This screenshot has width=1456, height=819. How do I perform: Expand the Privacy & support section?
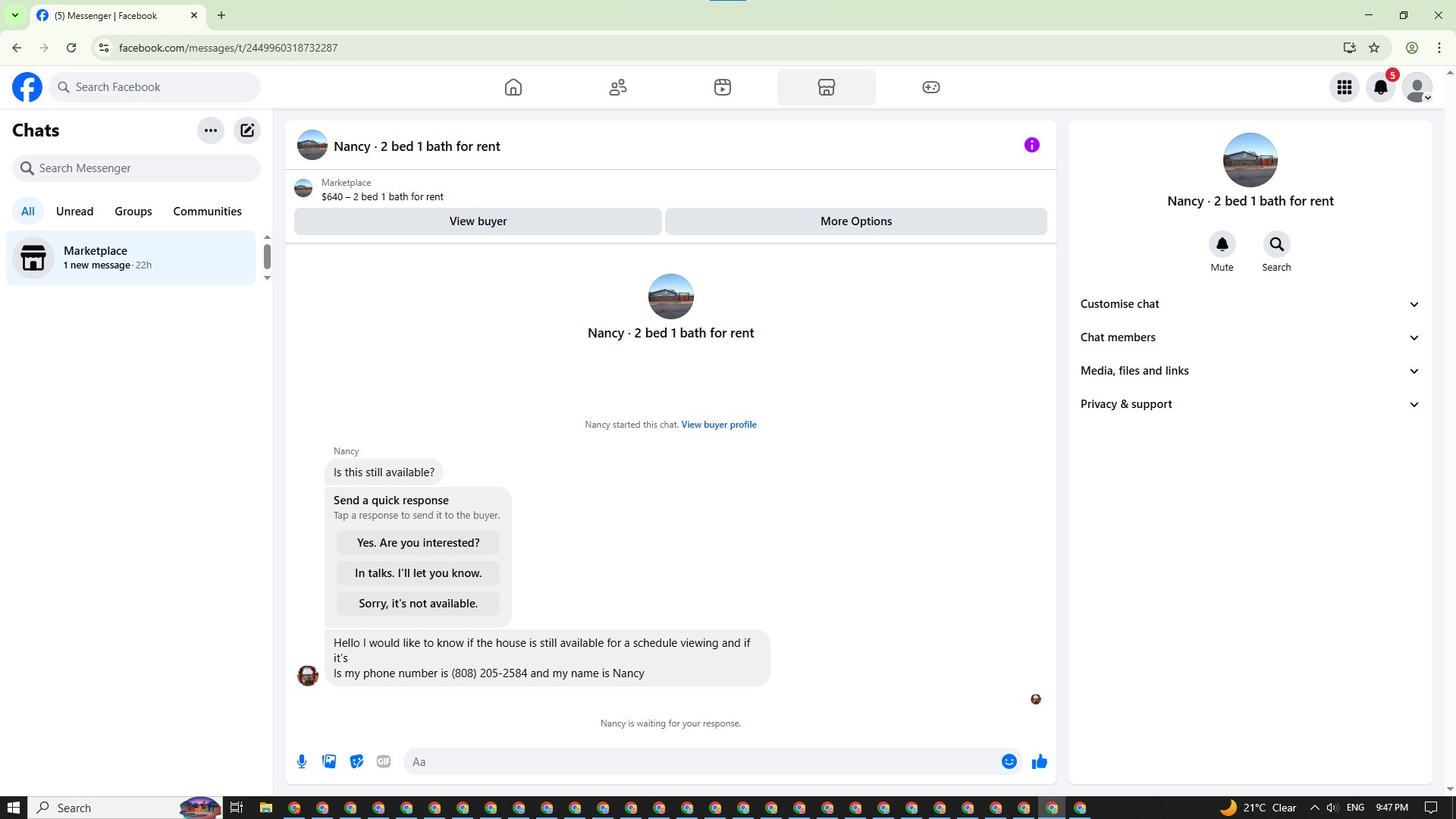coord(1250,404)
